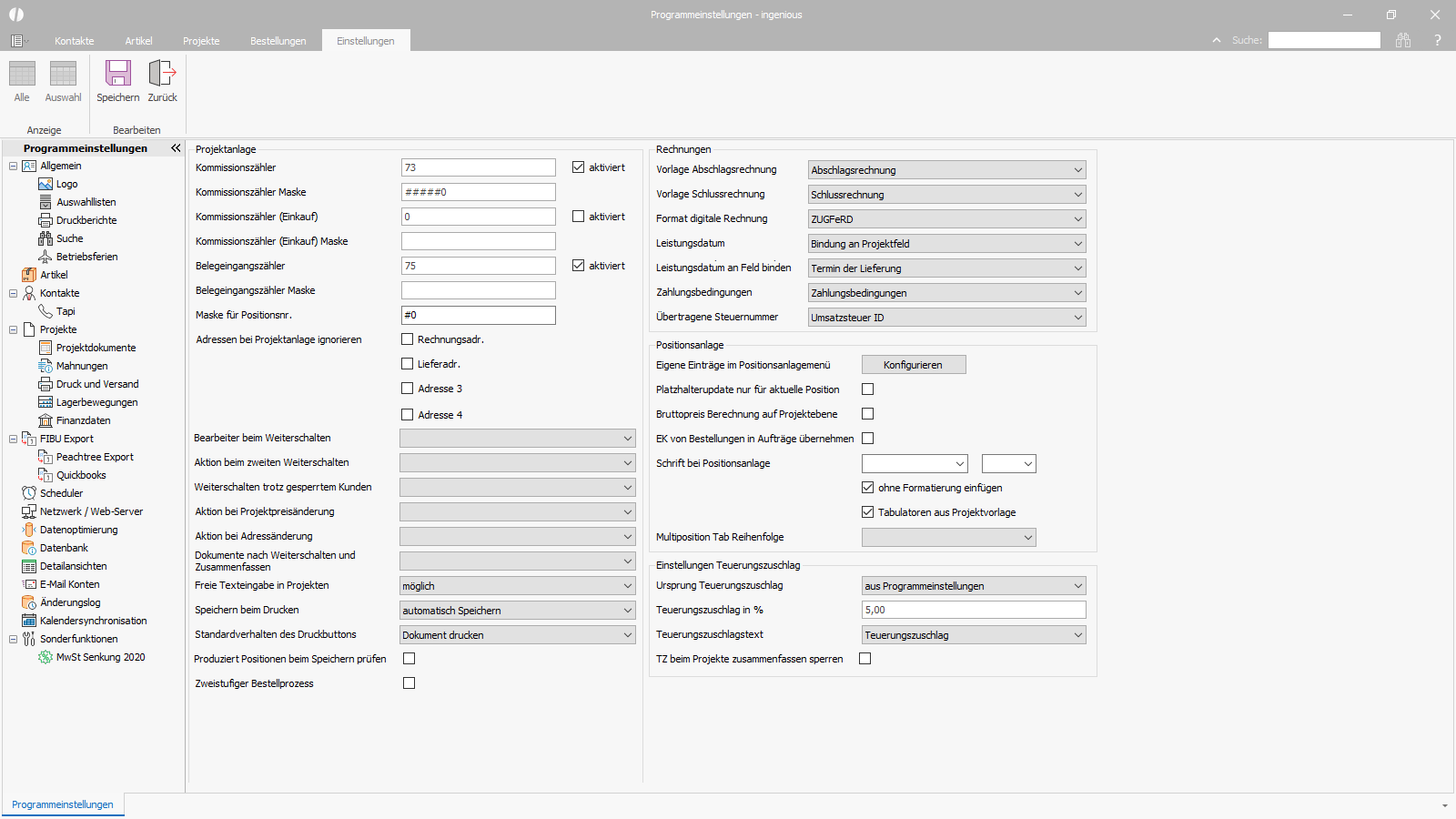This screenshot has height=819, width=1456.
Task: Switch to the Kontakte ribbon tab
Action: pyautogui.click(x=74, y=41)
